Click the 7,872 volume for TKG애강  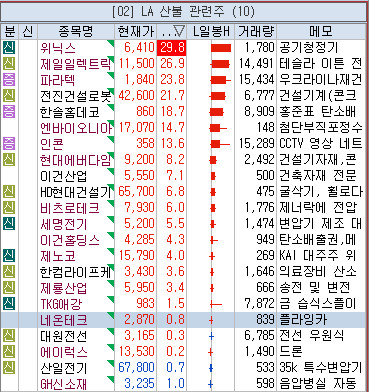coord(259,304)
